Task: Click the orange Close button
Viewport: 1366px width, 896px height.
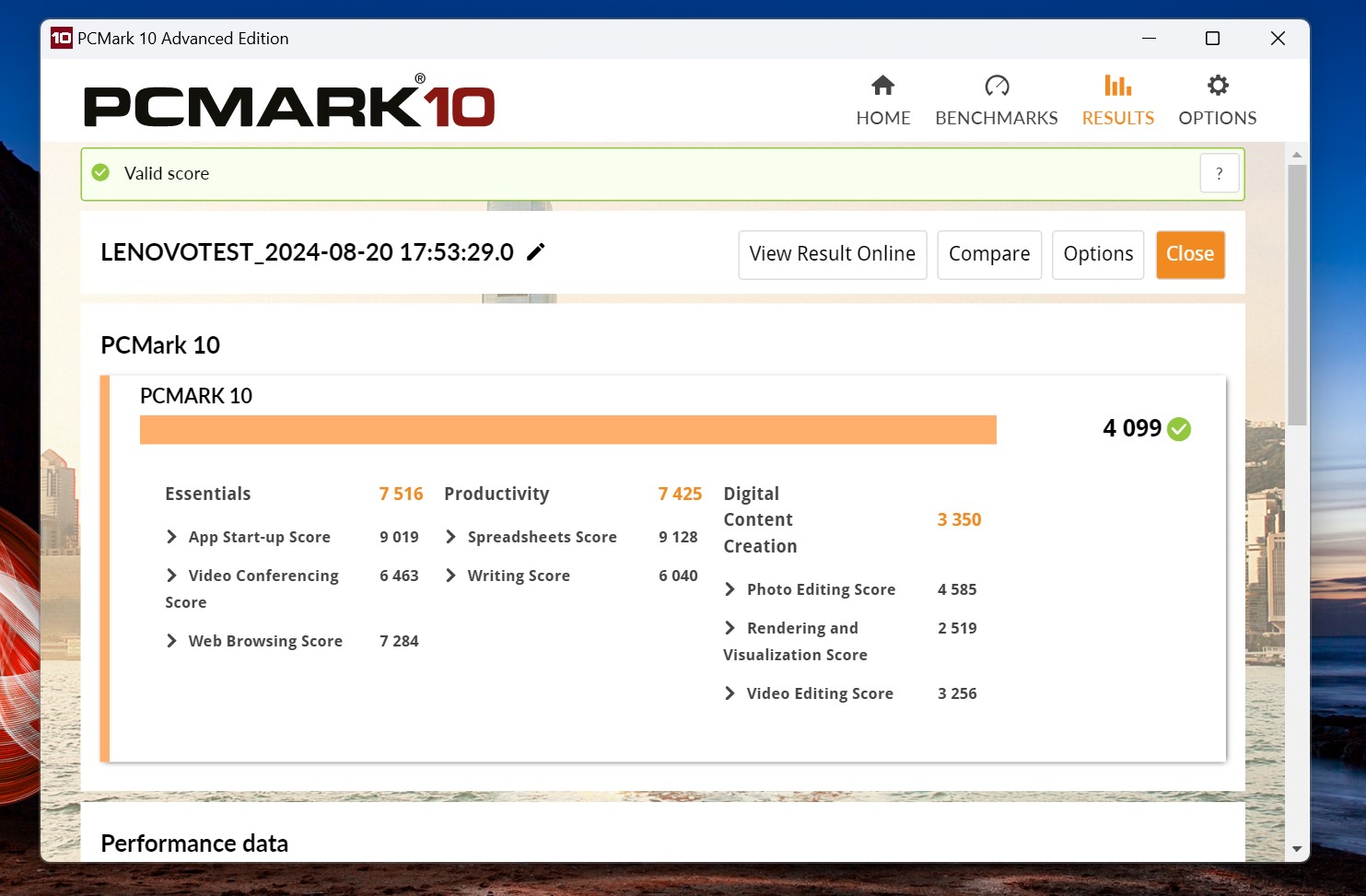Action: tap(1189, 254)
